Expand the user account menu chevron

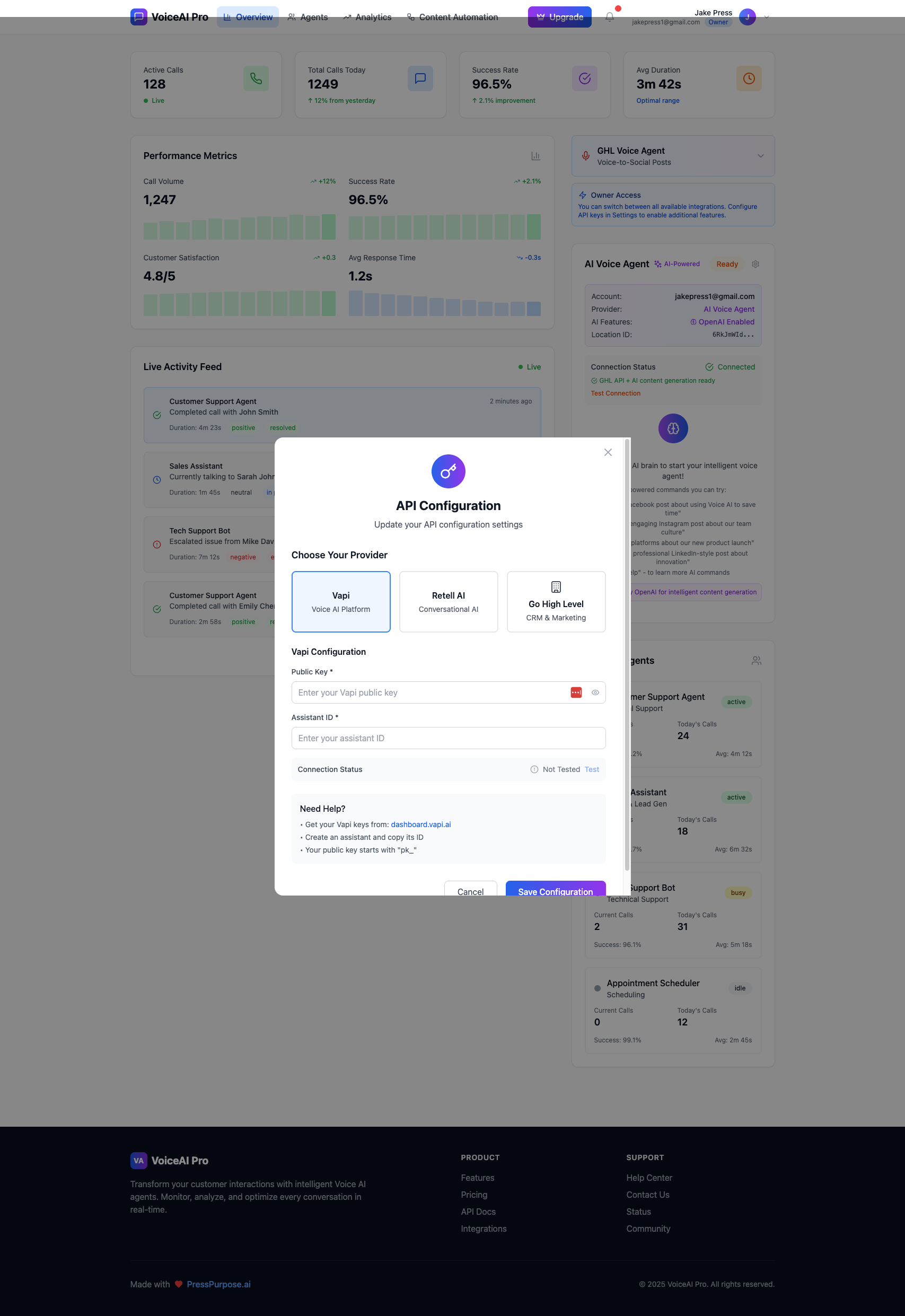[x=767, y=17]
